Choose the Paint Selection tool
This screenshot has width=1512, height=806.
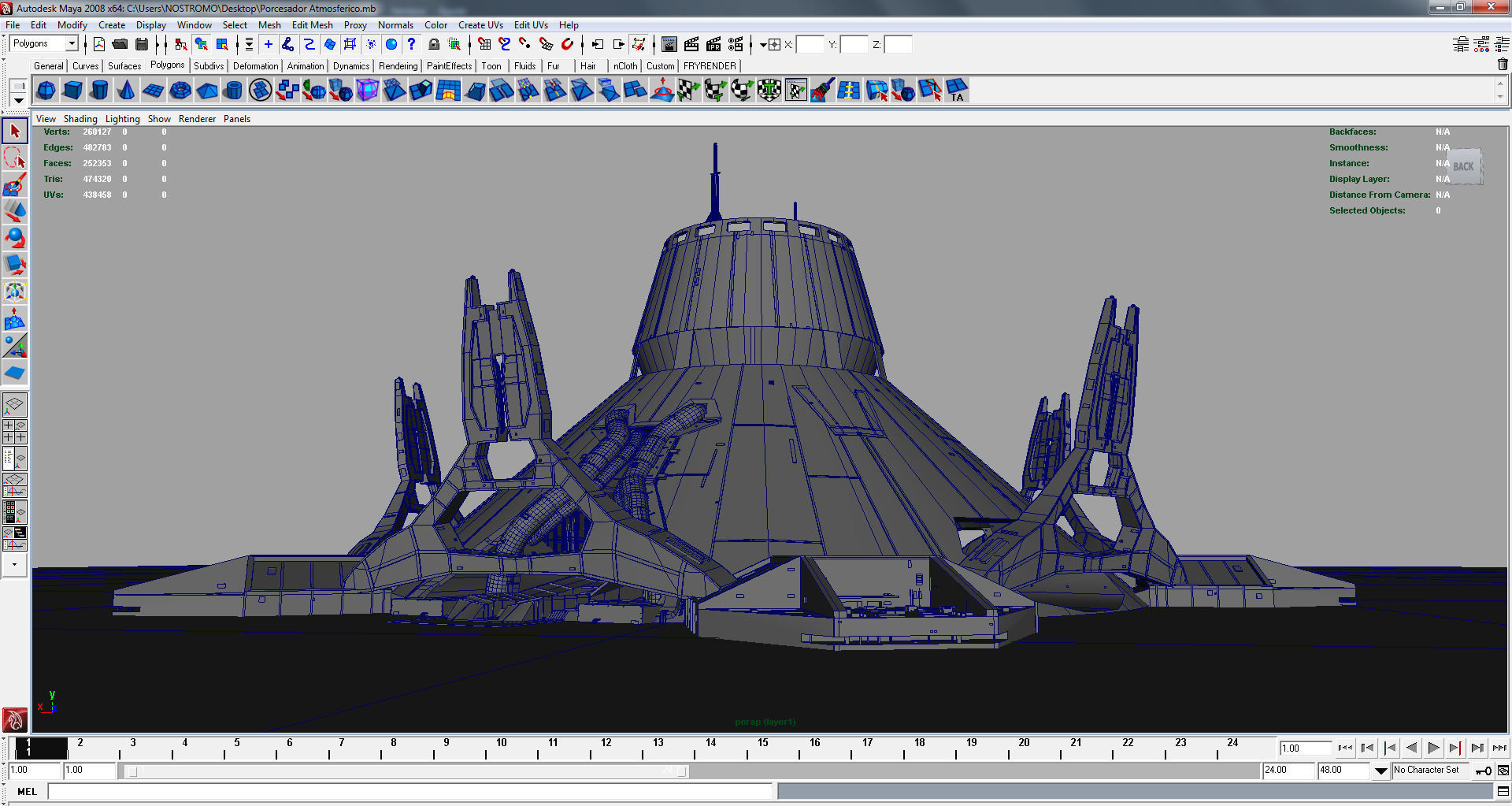15,184
